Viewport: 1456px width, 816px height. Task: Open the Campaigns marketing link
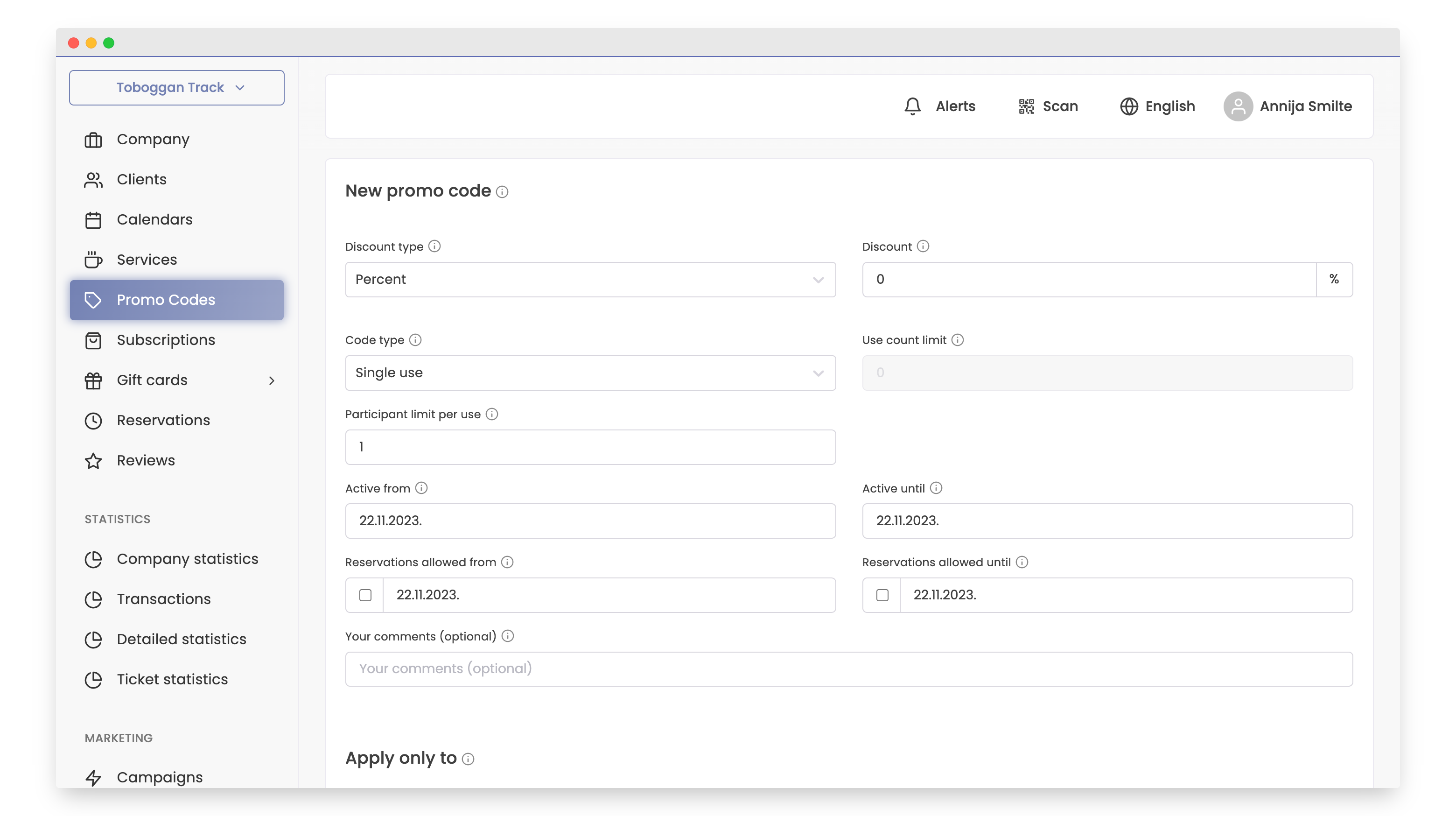[x=160, y=777]
